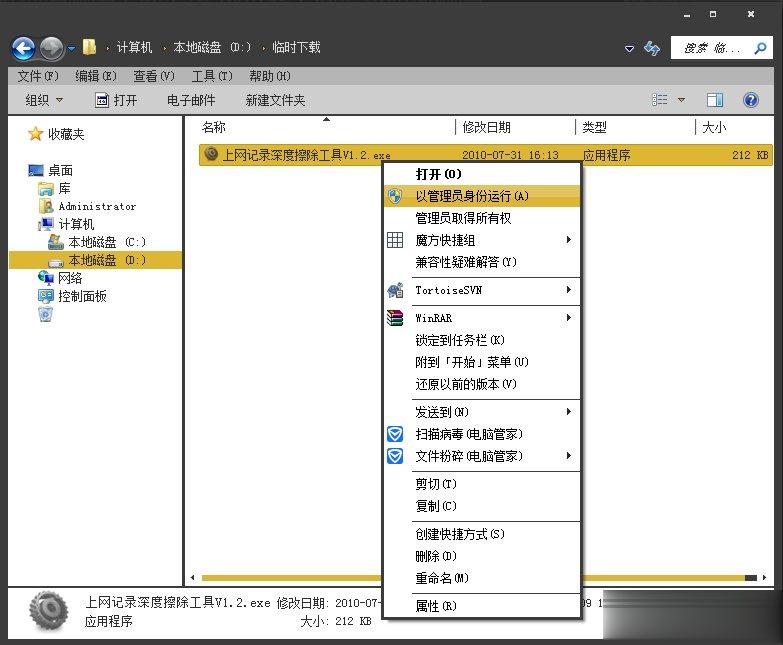
Task: Click the refresh icon beside the address bar
Action: (652, 48)
